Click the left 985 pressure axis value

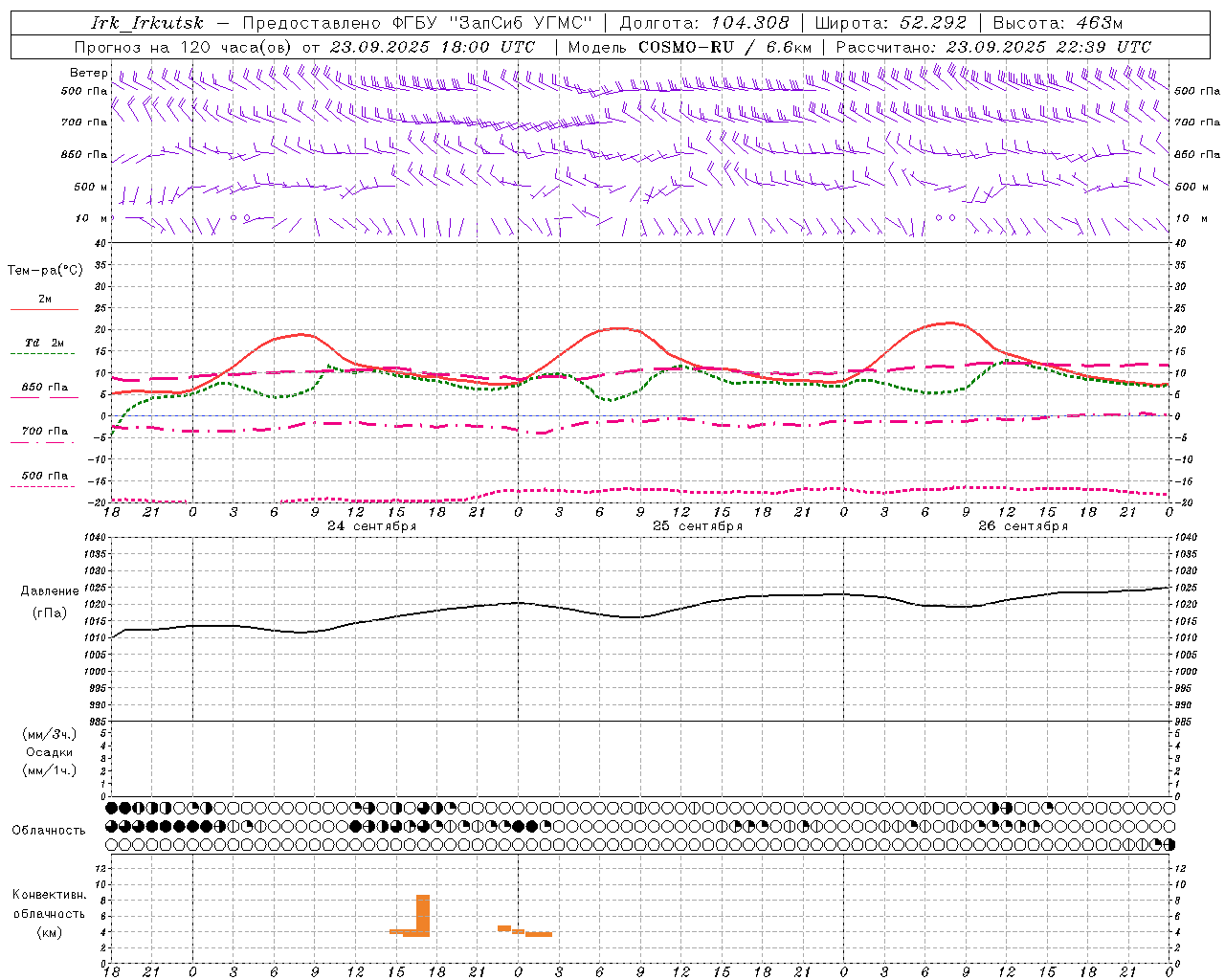pos(98,722)
